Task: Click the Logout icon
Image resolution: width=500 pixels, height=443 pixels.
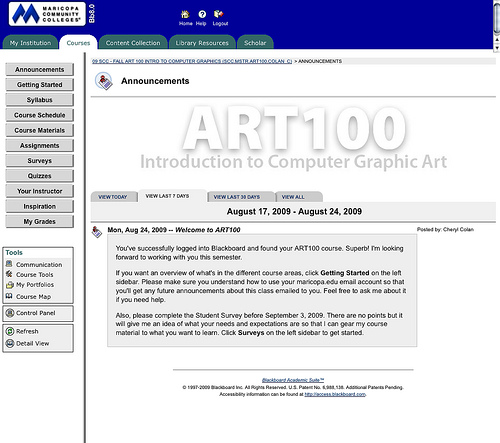Action: point(218,14)
